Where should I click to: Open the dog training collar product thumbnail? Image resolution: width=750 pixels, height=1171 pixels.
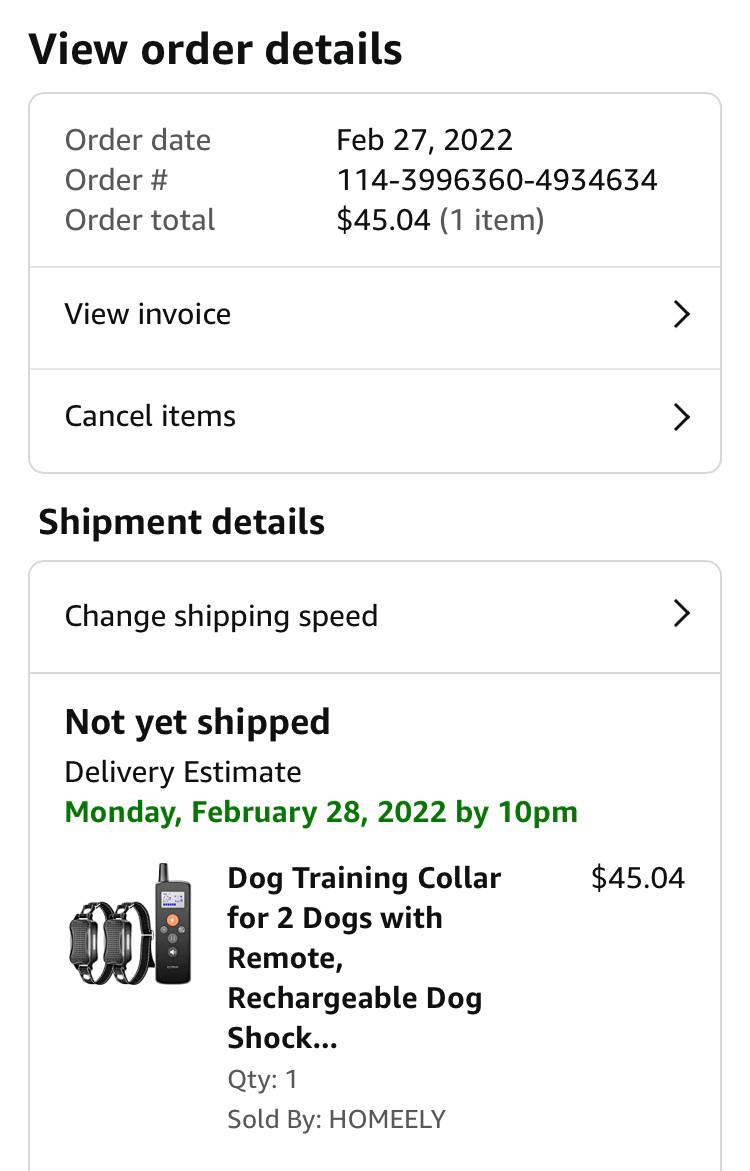click(130, 924)
